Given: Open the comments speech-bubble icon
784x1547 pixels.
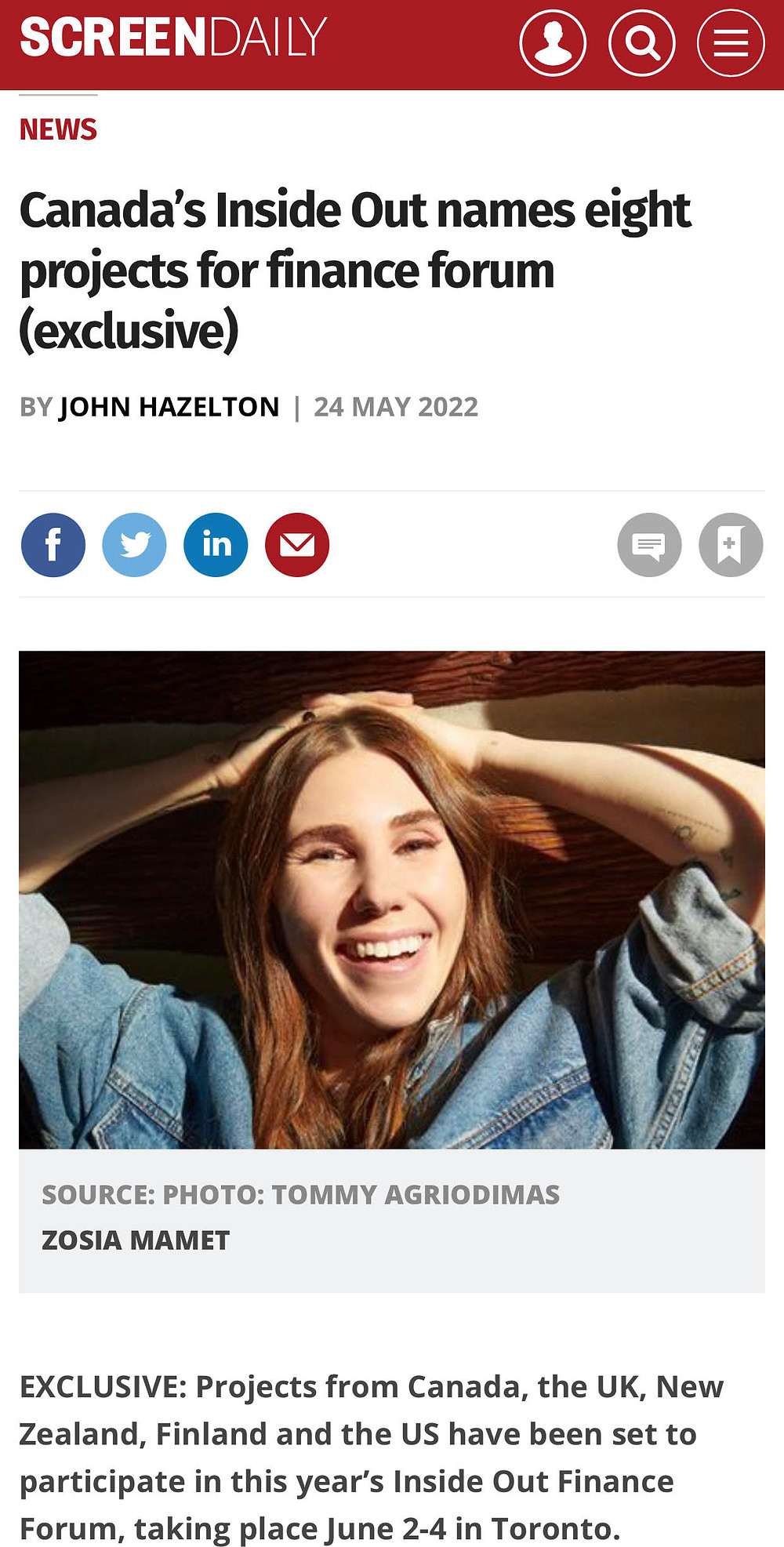Looking at the screenshot, I should (649, 545).
